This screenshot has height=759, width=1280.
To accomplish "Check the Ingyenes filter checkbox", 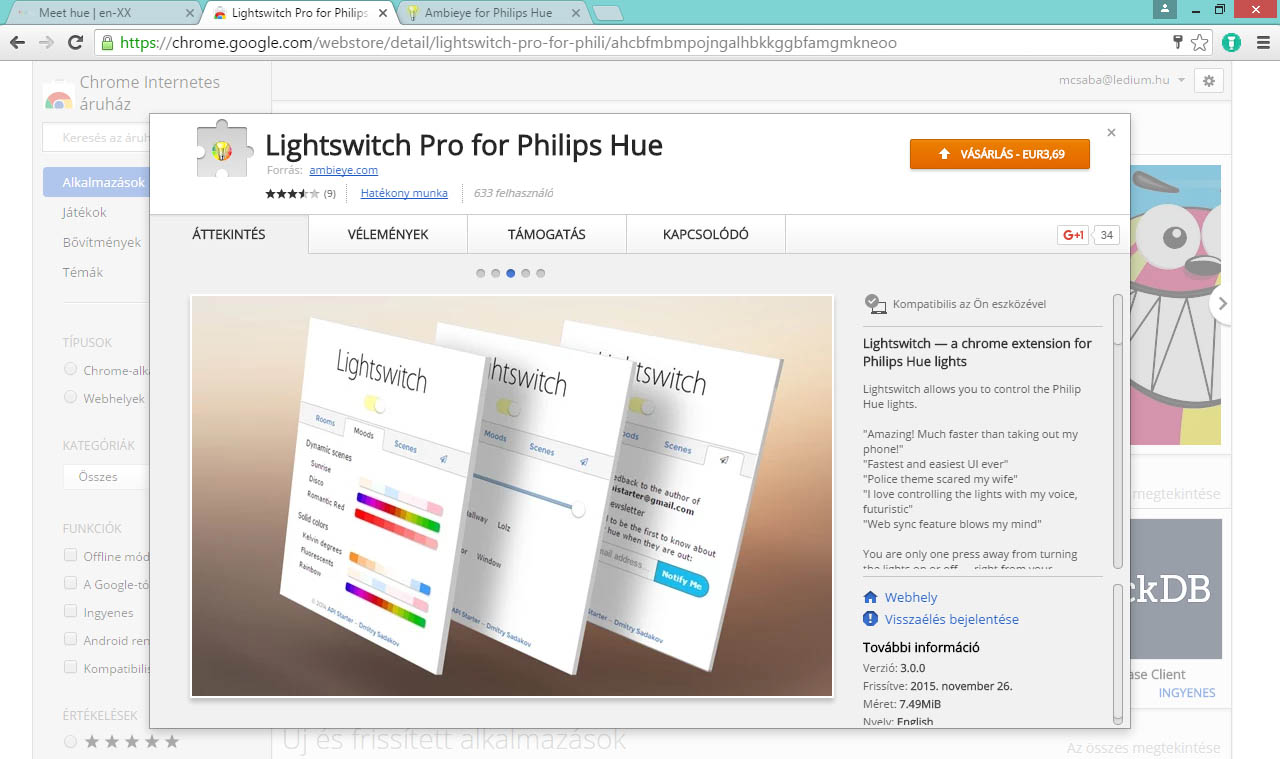I will [x=71, y=612].
